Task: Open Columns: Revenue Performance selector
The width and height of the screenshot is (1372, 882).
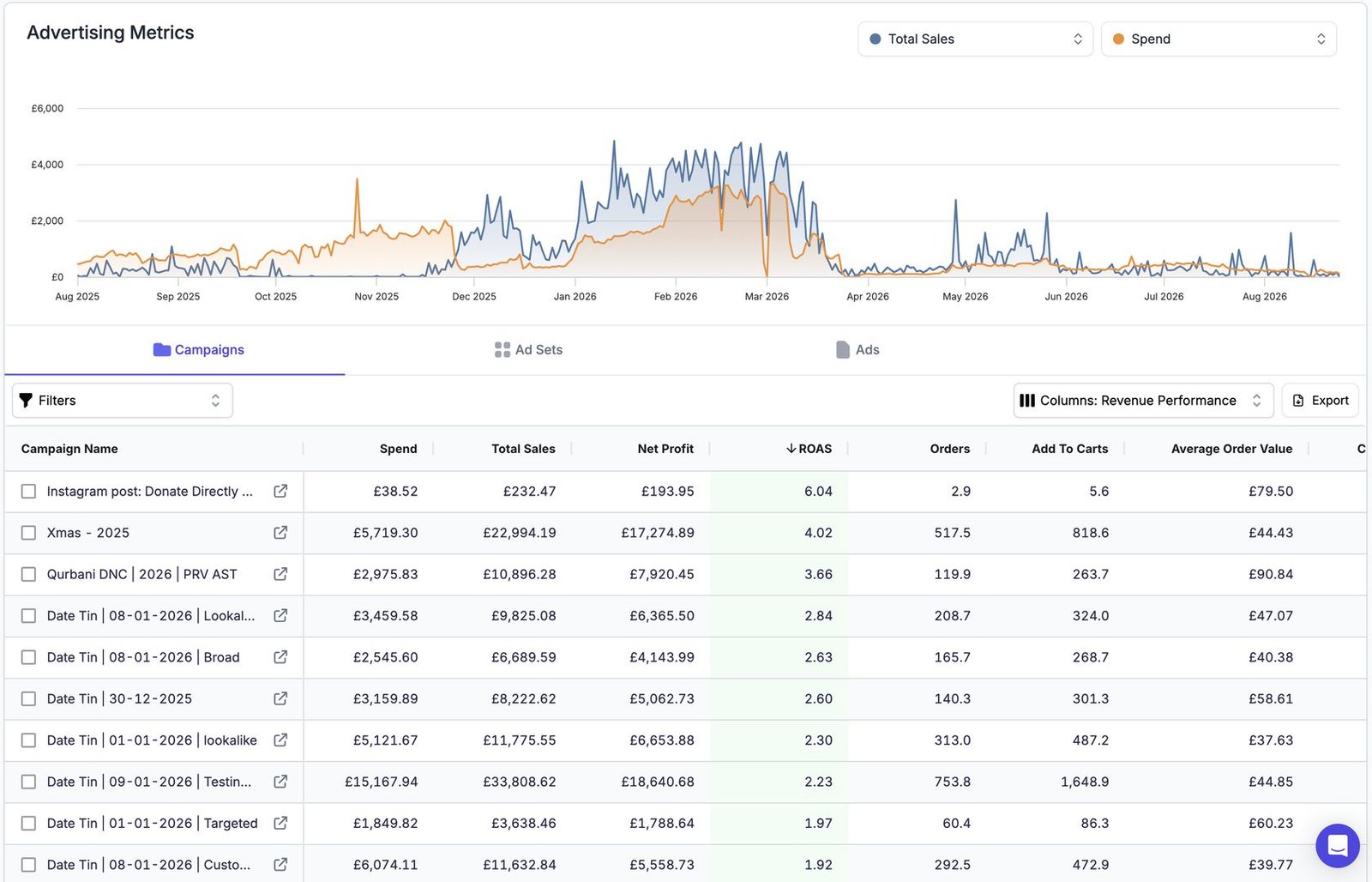Action: (1143, 401)
